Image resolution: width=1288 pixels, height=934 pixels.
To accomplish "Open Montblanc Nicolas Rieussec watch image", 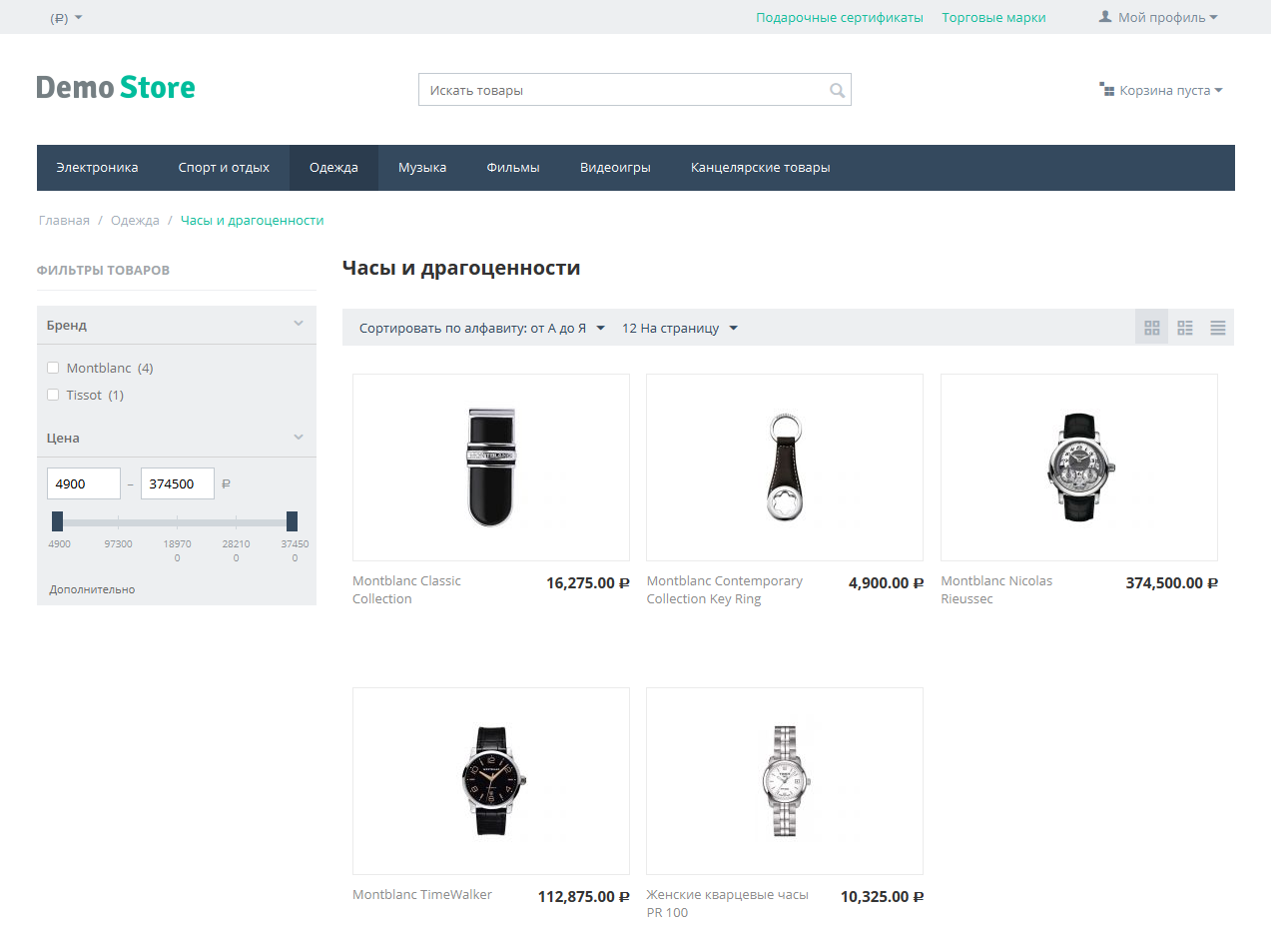I will click(x=1079, y=467).
